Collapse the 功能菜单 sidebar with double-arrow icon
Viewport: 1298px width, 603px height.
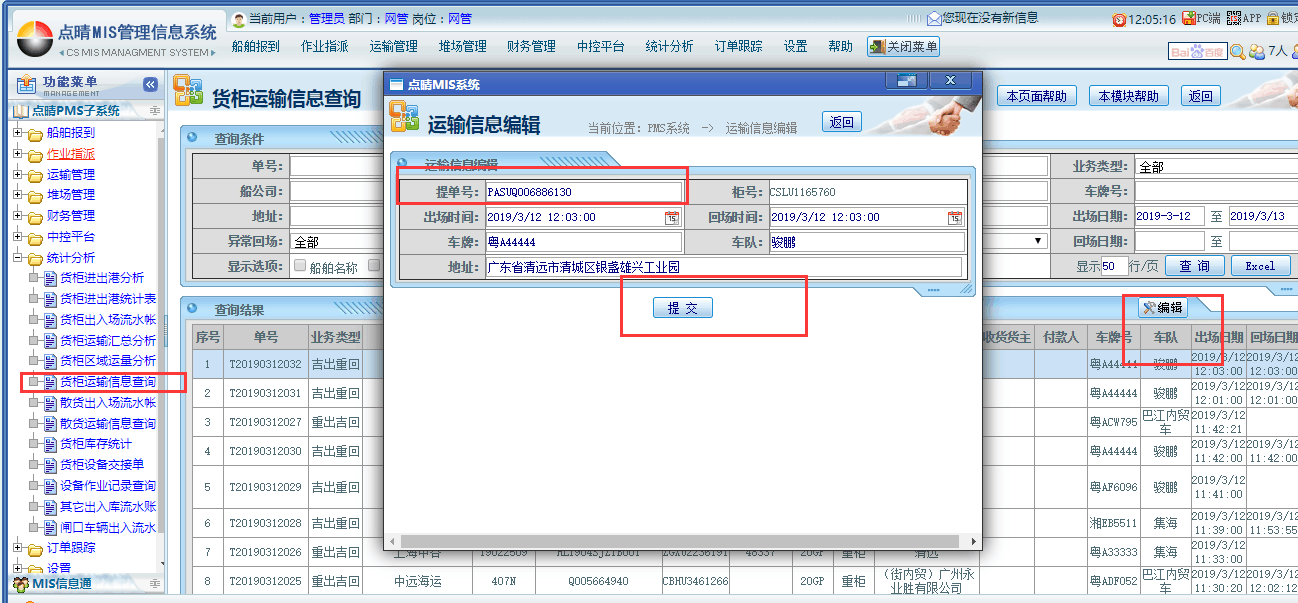(150, 85)
